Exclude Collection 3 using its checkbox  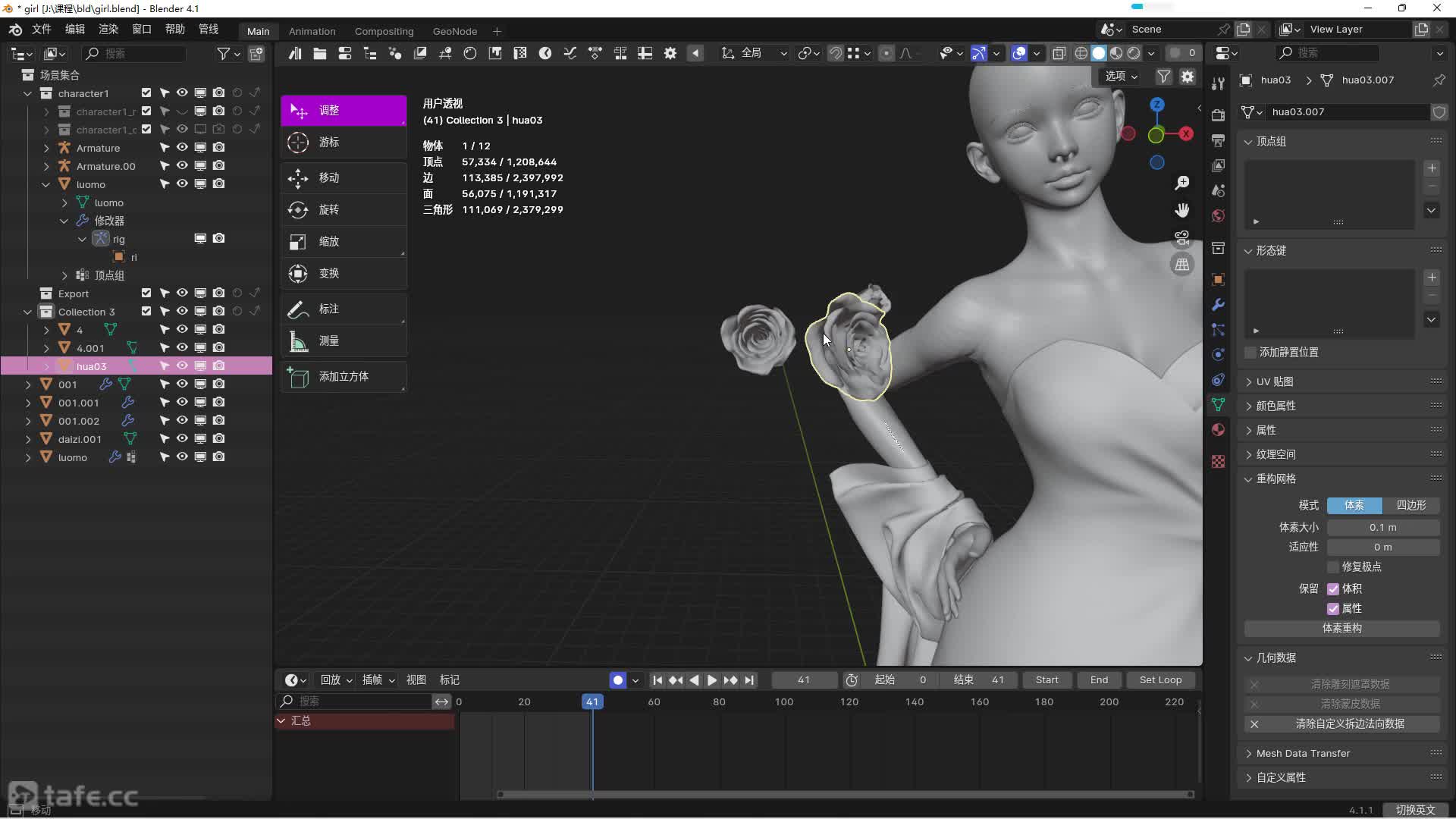[146, 312]
